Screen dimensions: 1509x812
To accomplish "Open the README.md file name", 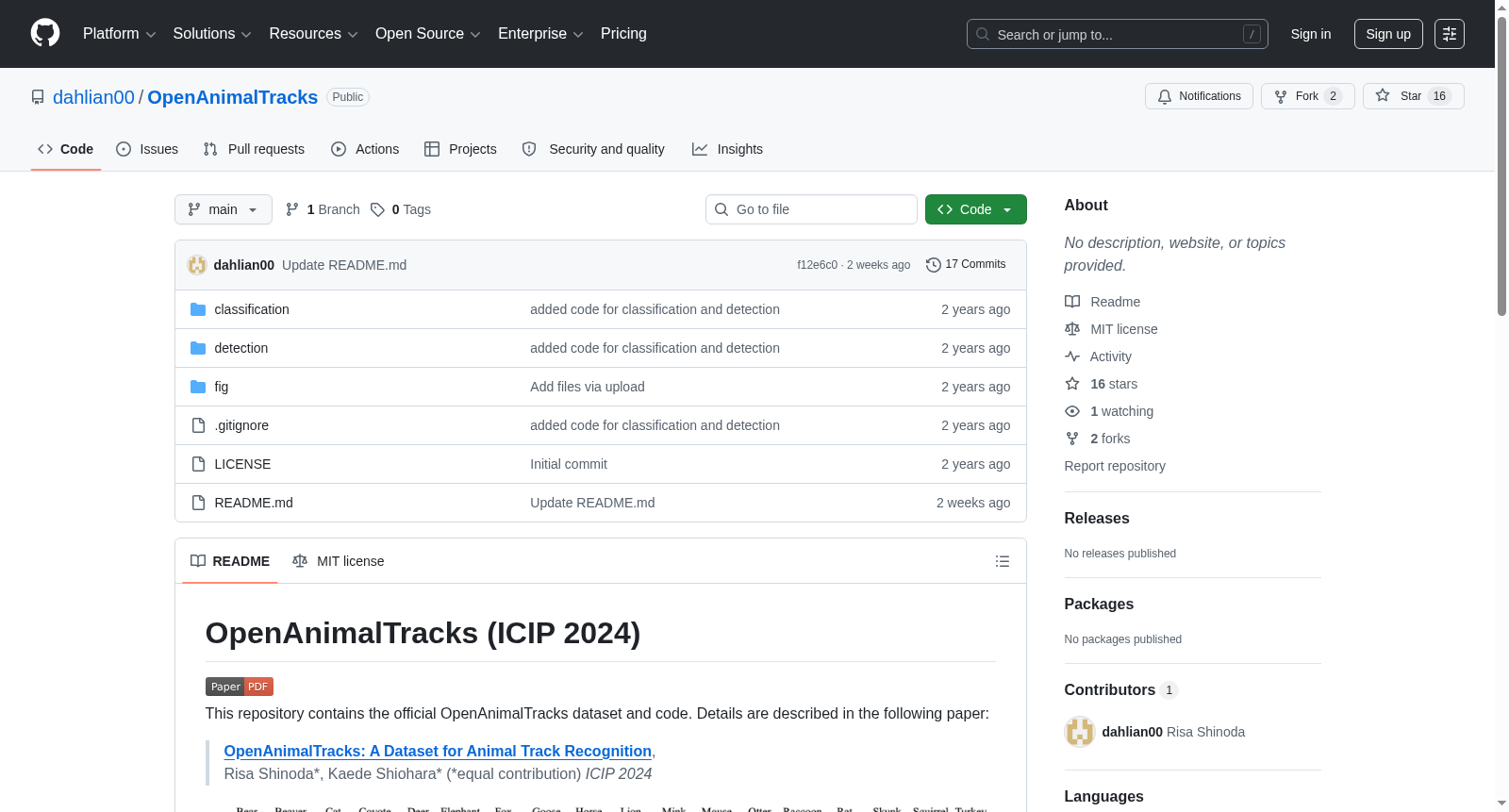I will coord(254,503).
